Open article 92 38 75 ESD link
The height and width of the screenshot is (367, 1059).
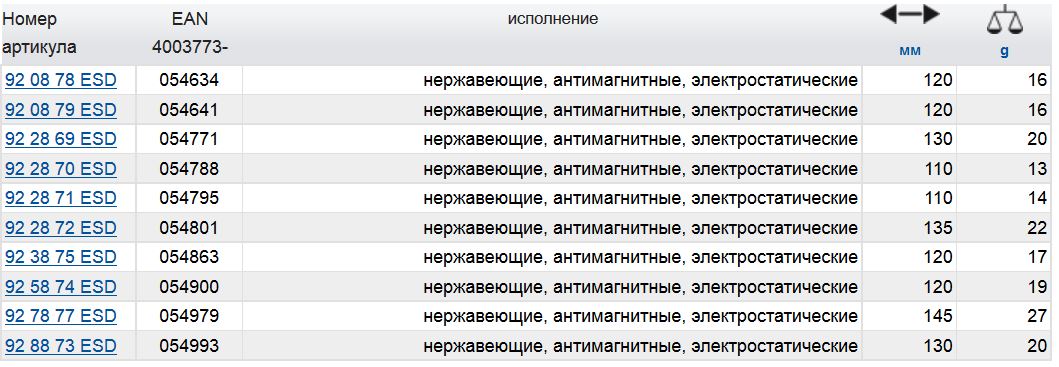pos(61,258)
